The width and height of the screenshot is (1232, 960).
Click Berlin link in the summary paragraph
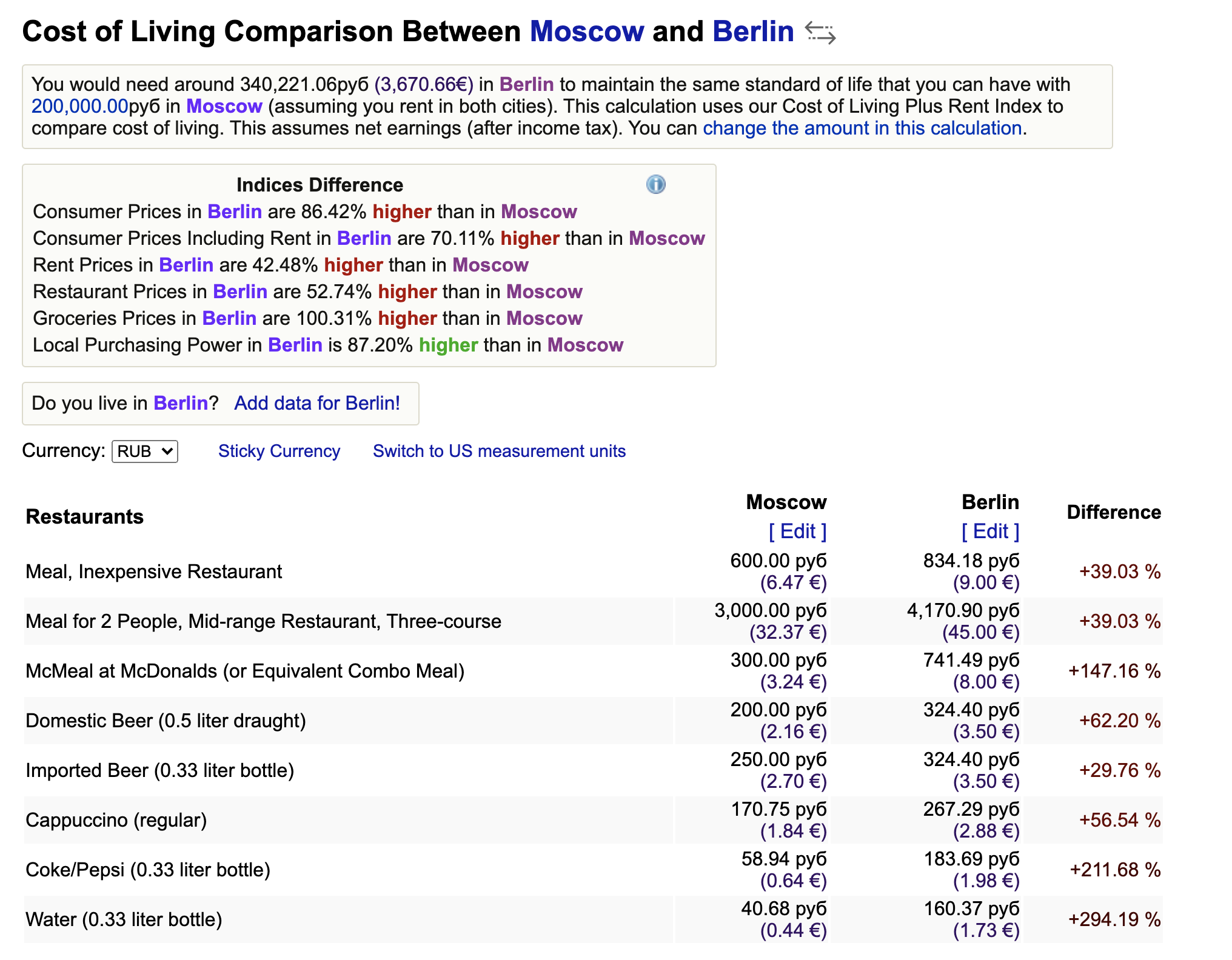pyautogui.click(x=526, y=84)
